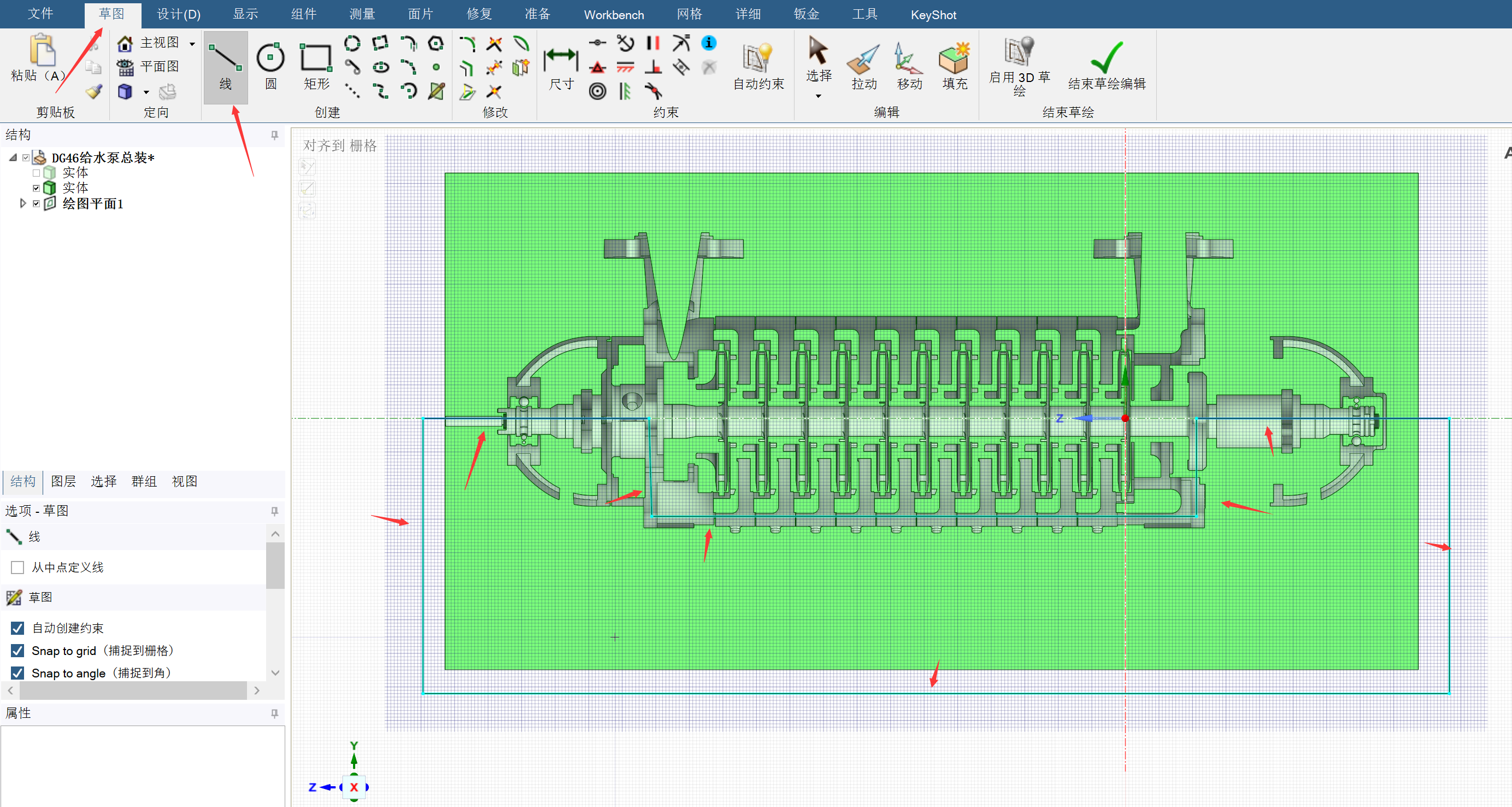Click the 填充 (Fill) tool
The width and height of the screenshot is (1512, 807).
955,66
